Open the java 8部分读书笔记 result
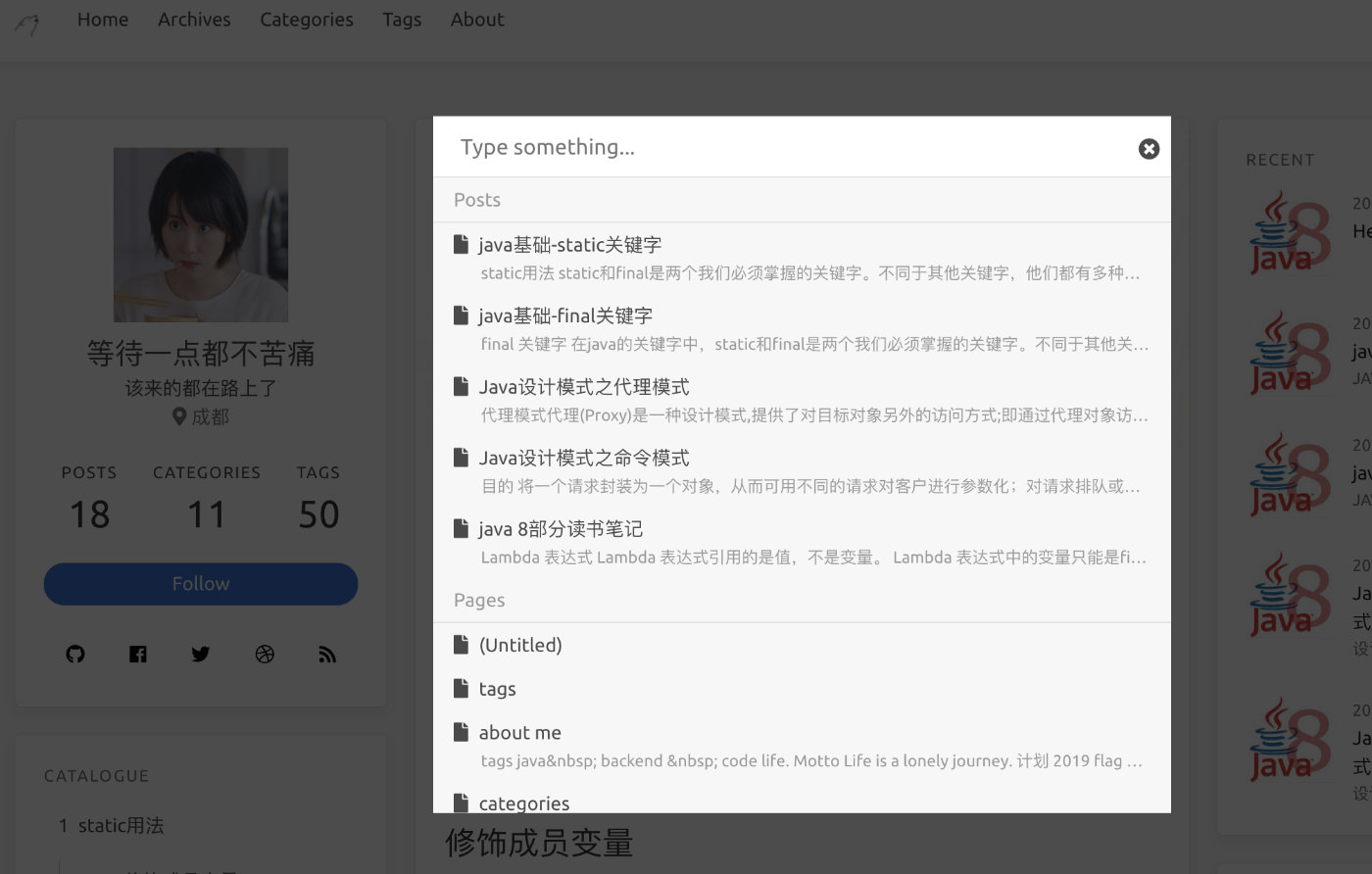1372x874 pixels. click(x=560, y=529)
